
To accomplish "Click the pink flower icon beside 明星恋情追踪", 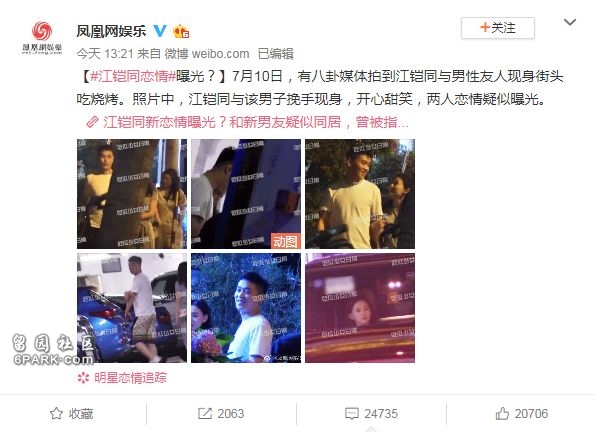I will click(83, 378).
